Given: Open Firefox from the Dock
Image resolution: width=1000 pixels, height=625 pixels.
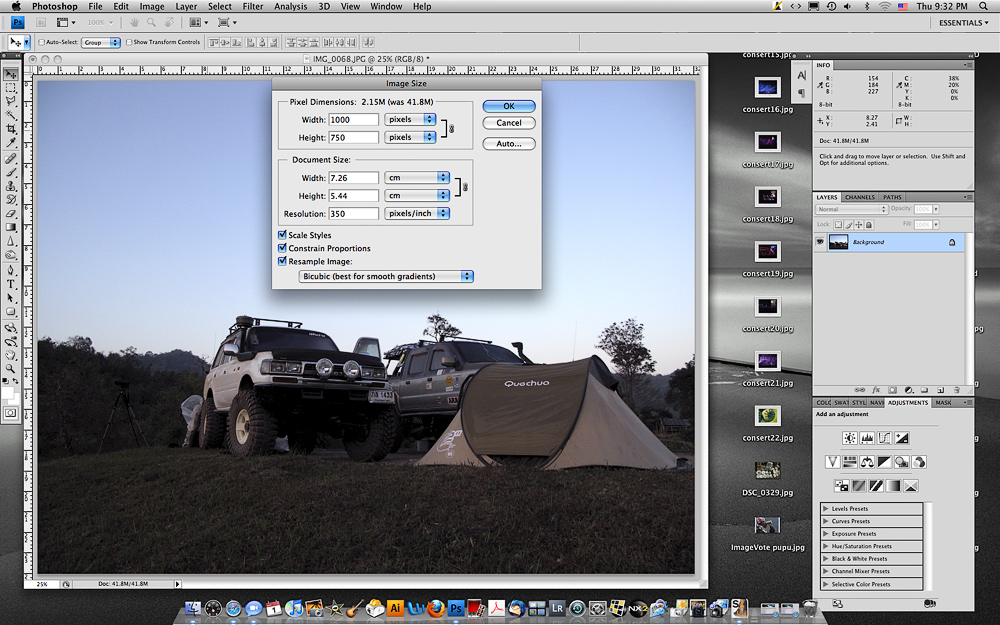Looking at the screenshot, I should (x=436, y=607).
